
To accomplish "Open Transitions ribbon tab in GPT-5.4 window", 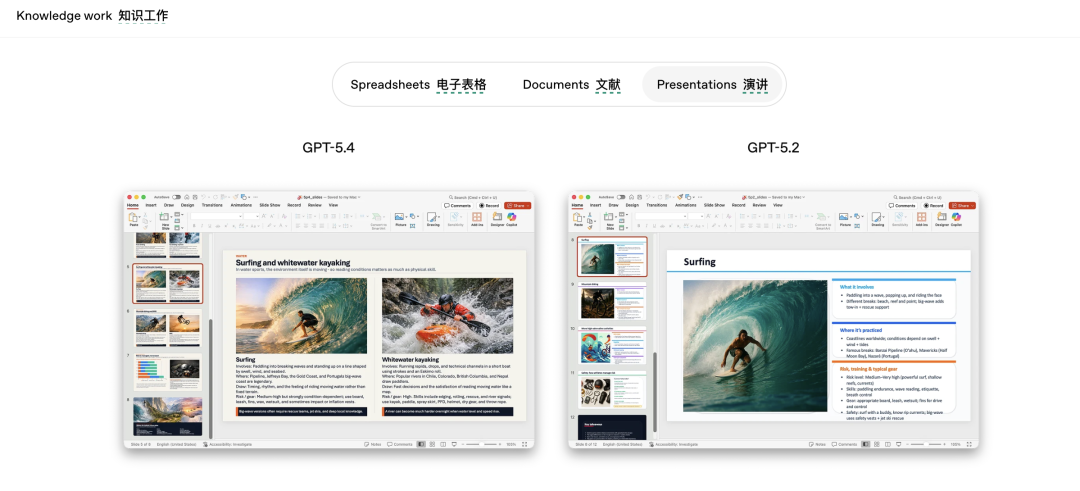I will click(x=212, y=205).
